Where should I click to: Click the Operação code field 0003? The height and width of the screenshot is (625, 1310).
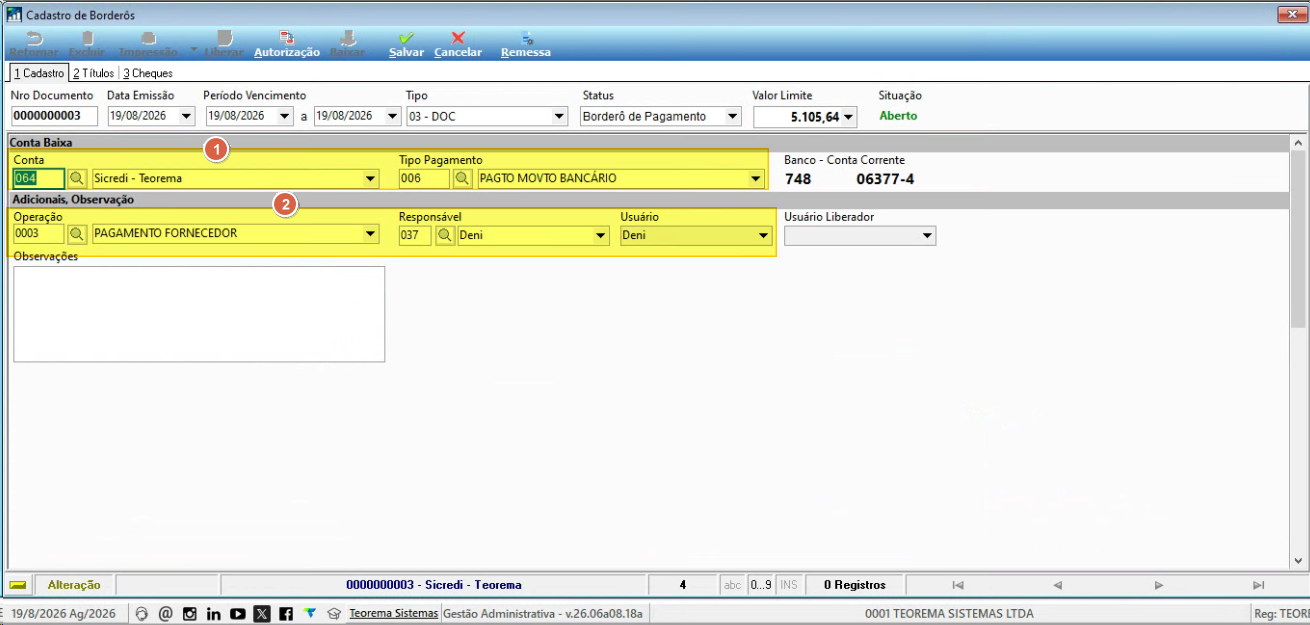(x=39, y=235)
